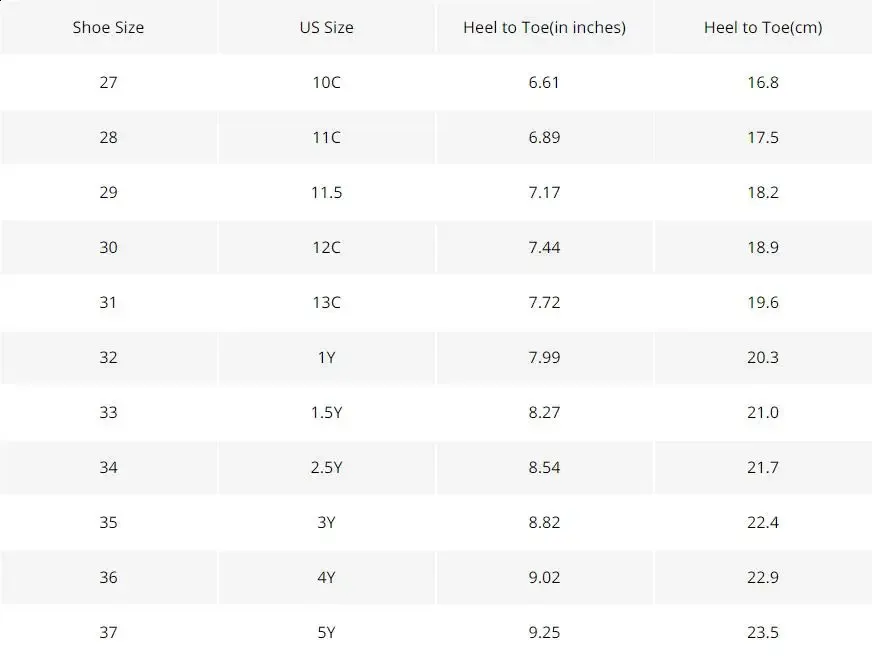Click the 18.2 cm cell
872x659 pixels.
click(762, 192)
